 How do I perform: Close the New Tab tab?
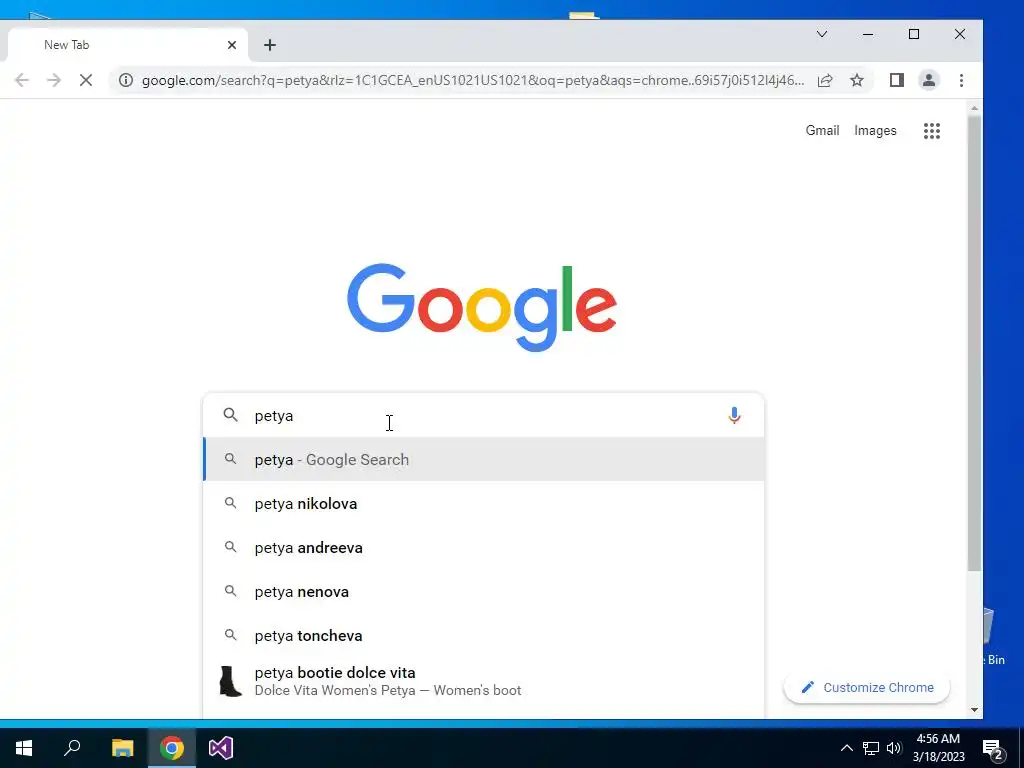click(x=232, y=45)
